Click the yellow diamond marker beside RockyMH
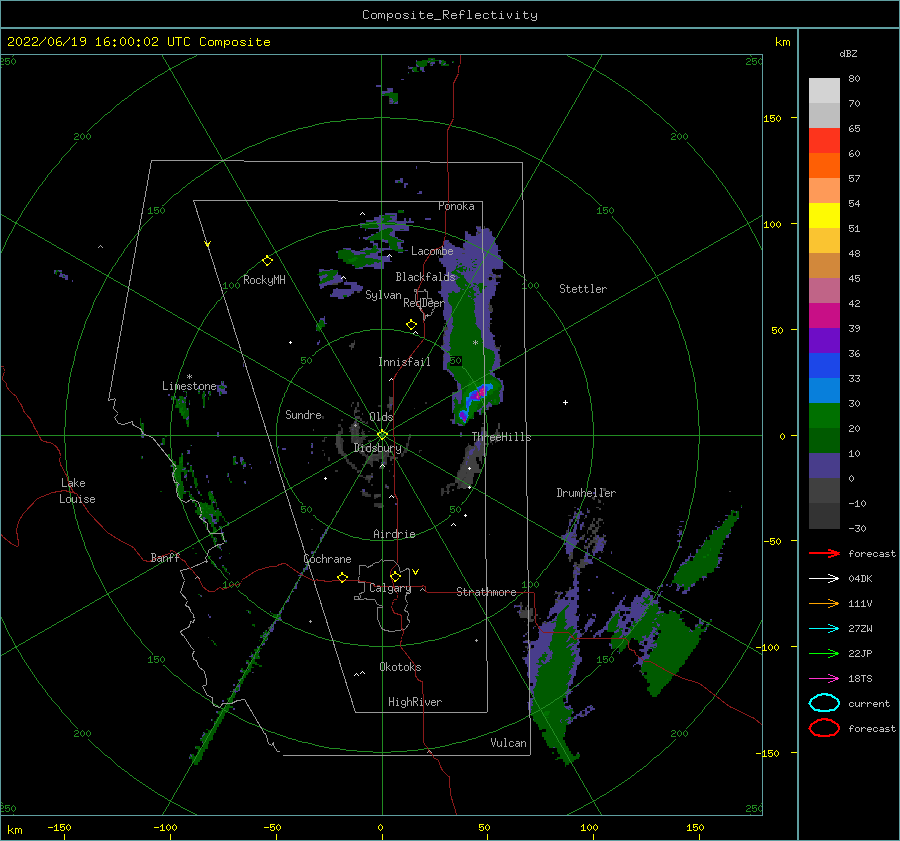 coord(267,261)
